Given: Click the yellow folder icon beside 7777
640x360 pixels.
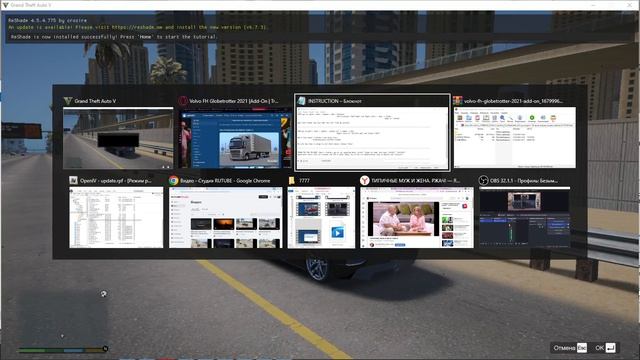Looking at the screenshot, I should point(292,180).
